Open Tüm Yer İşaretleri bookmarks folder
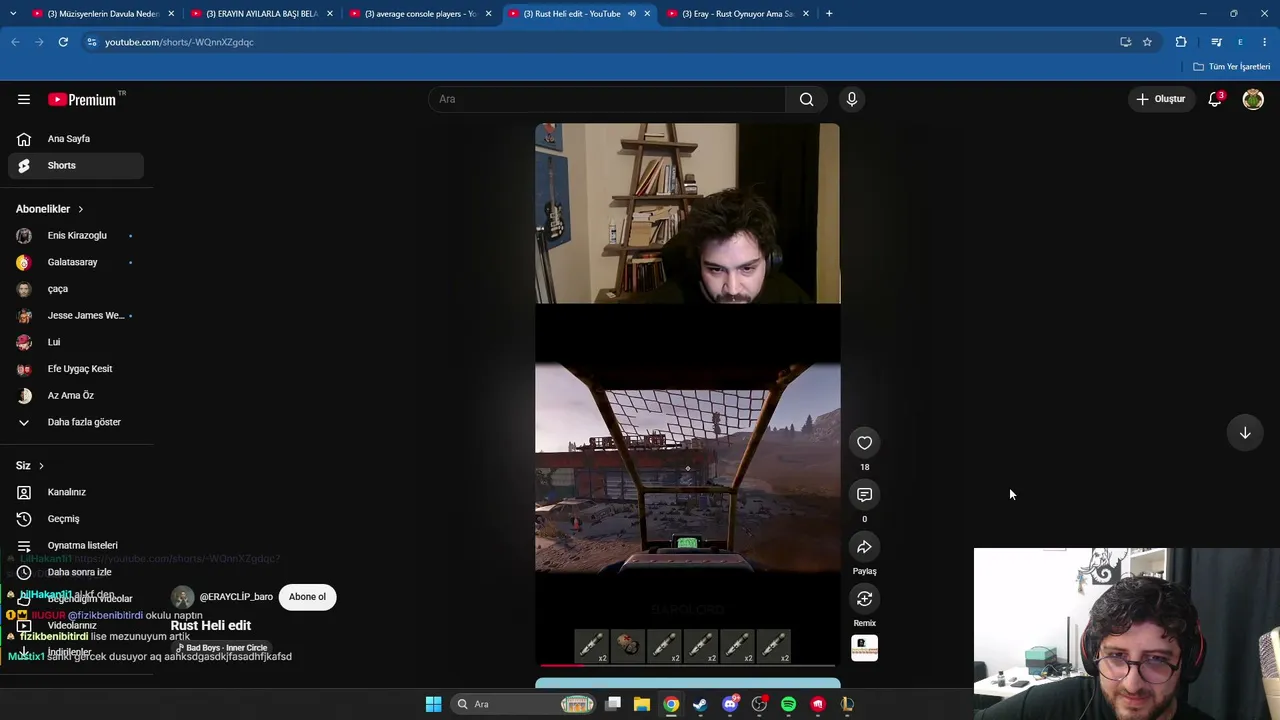1280x720 pixels. [x=1232, y=67]
